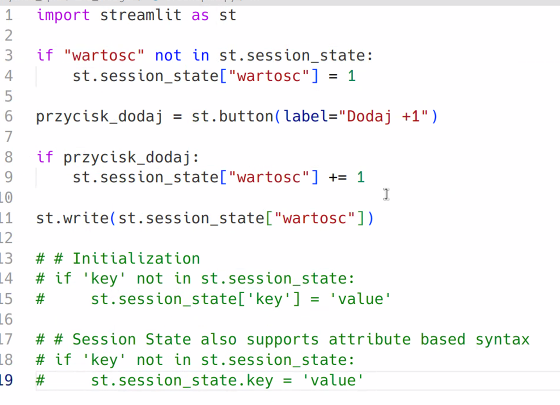Click 'przycisk_dodaj' in the if statement line 8

coord(127,158)
